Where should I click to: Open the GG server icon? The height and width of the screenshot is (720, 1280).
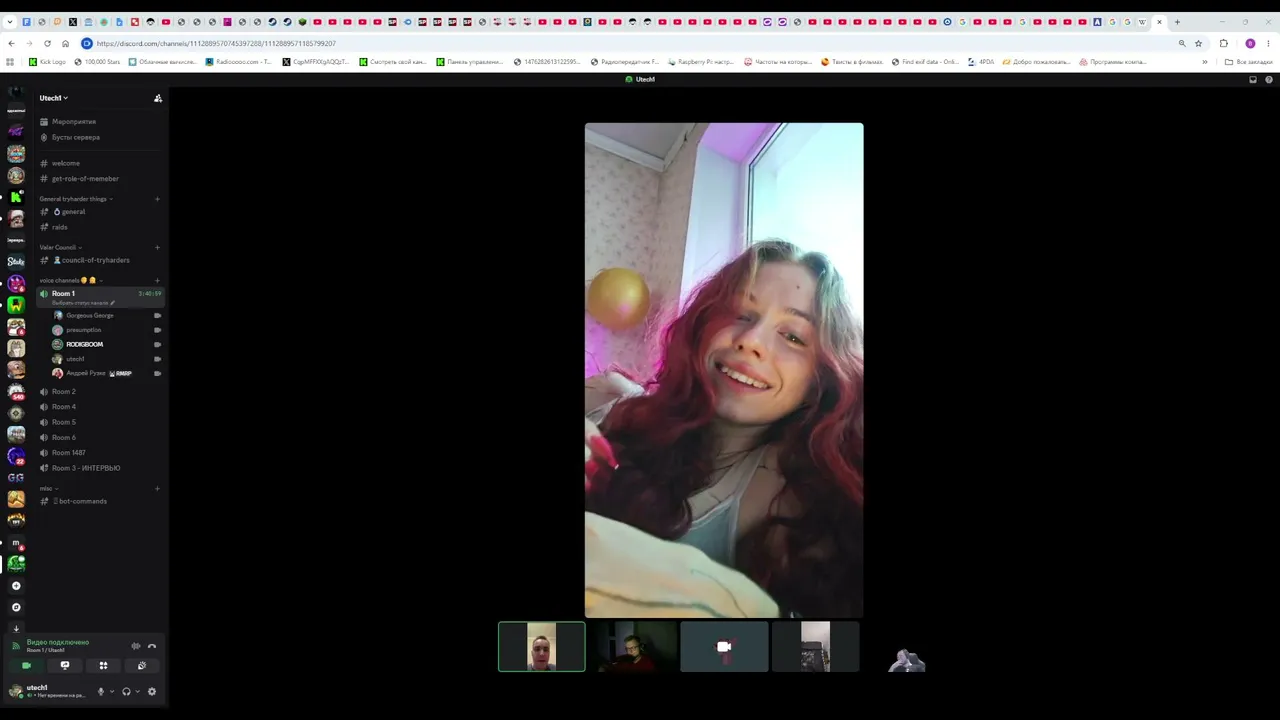pyautogui.click(x=16, y=478)
